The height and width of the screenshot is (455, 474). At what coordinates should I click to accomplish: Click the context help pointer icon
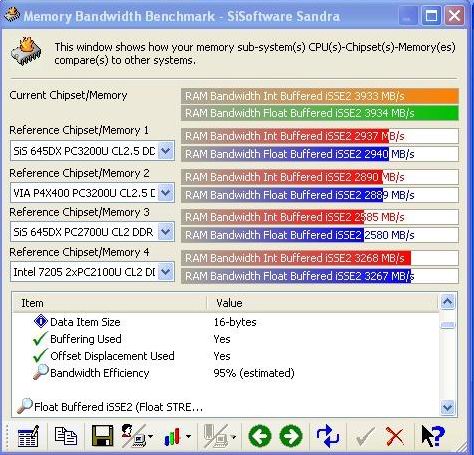432,436
